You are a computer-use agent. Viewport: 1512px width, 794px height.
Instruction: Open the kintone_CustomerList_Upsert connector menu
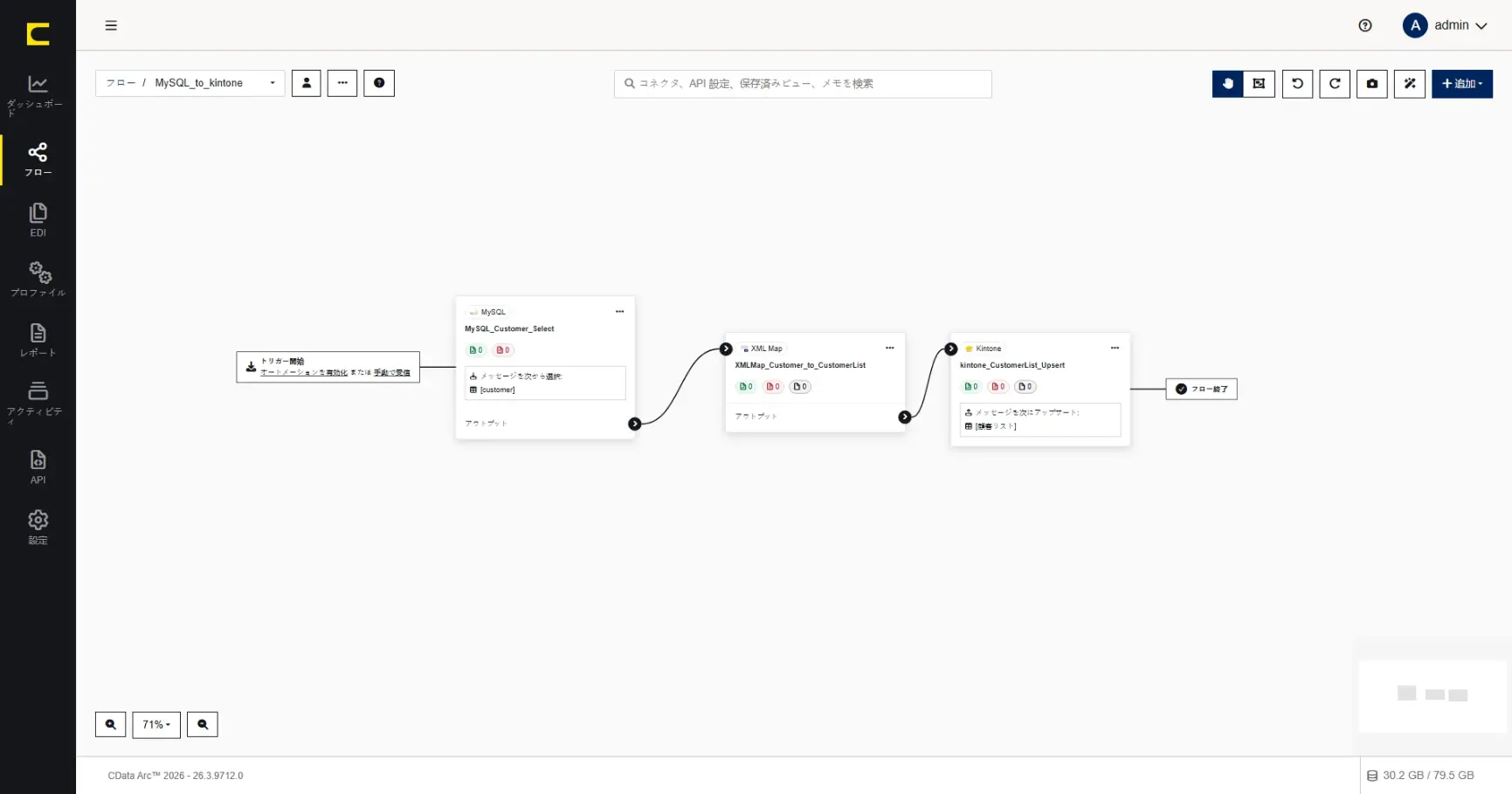(1115, 348)
